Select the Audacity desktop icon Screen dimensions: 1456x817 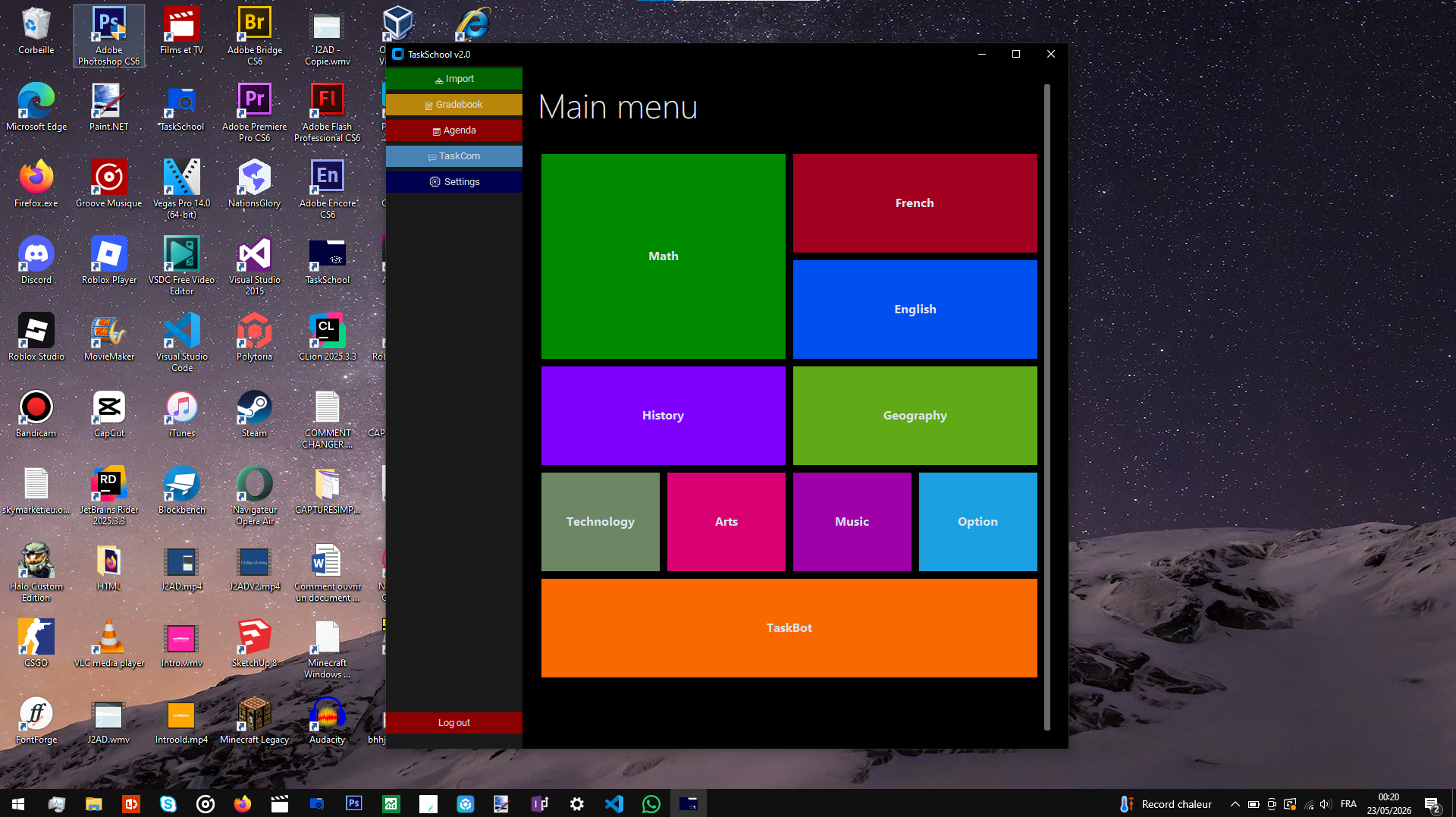coord(328,721)
